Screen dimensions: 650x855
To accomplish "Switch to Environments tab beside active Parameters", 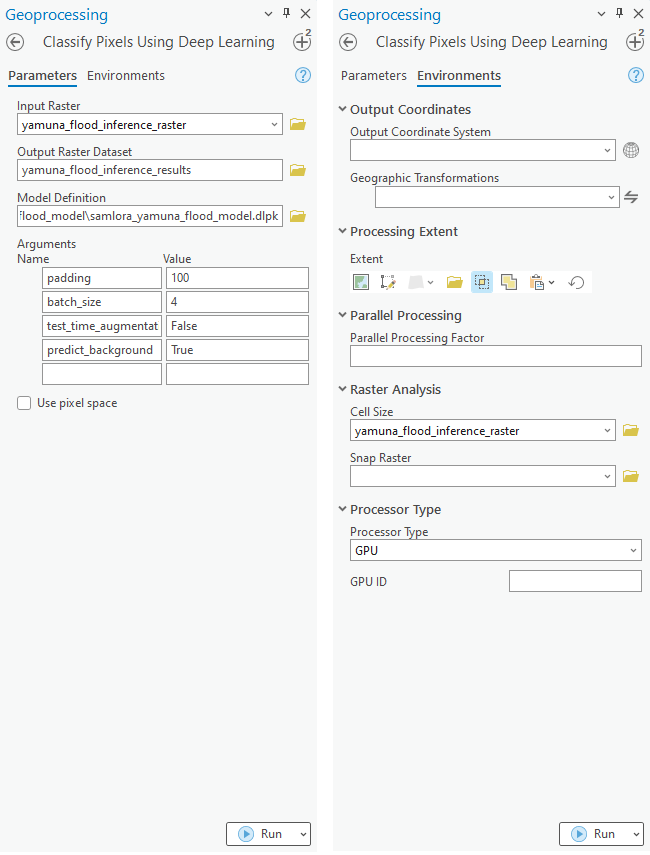I will (x=126, y=76).
